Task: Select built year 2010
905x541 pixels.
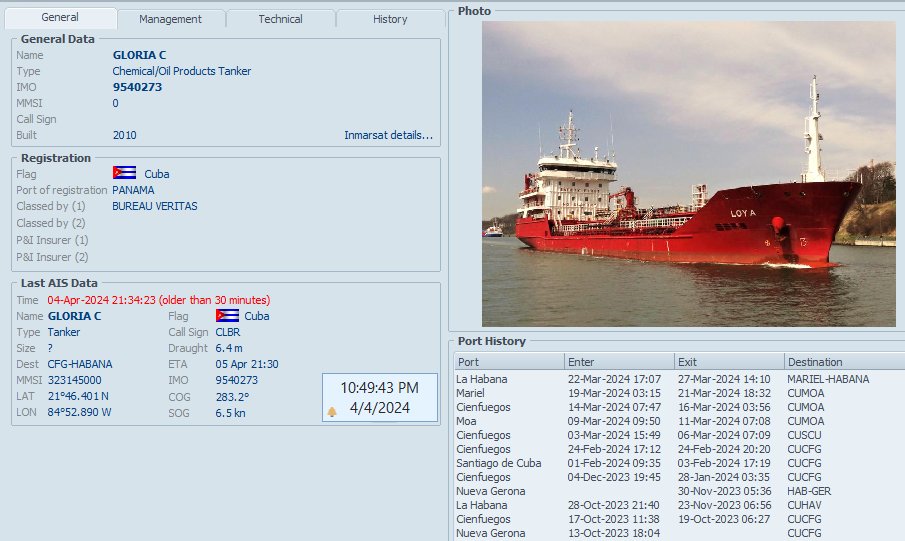Action: [x=125, y=135]
